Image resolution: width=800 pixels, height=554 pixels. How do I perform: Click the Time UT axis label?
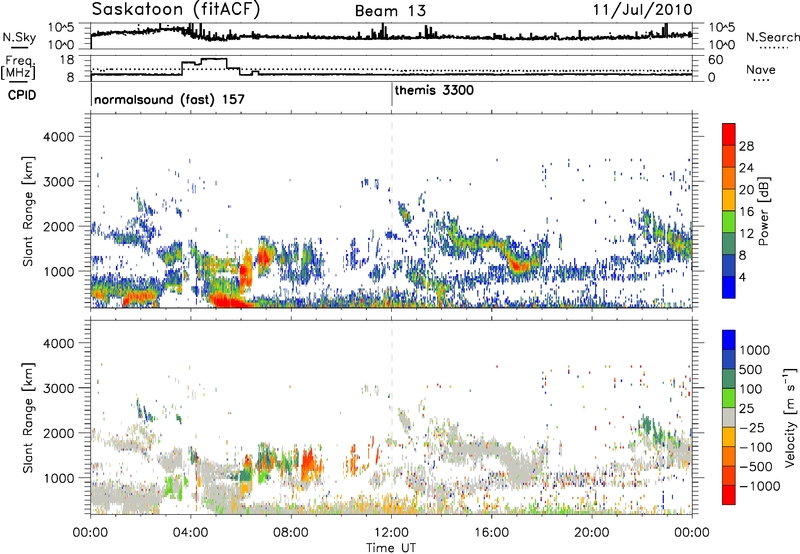click(x=391, y=548)
